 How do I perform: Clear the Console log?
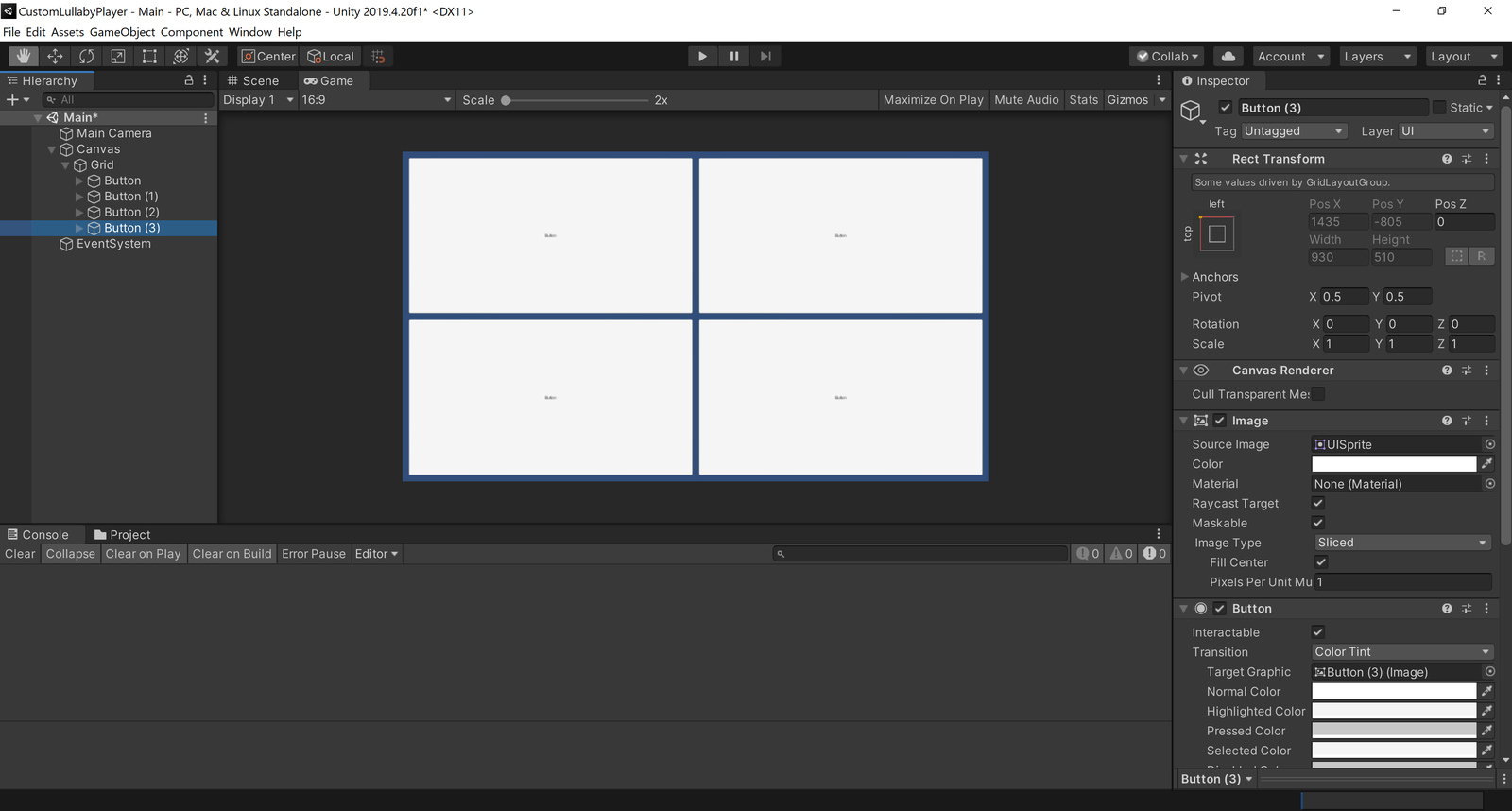20,554
